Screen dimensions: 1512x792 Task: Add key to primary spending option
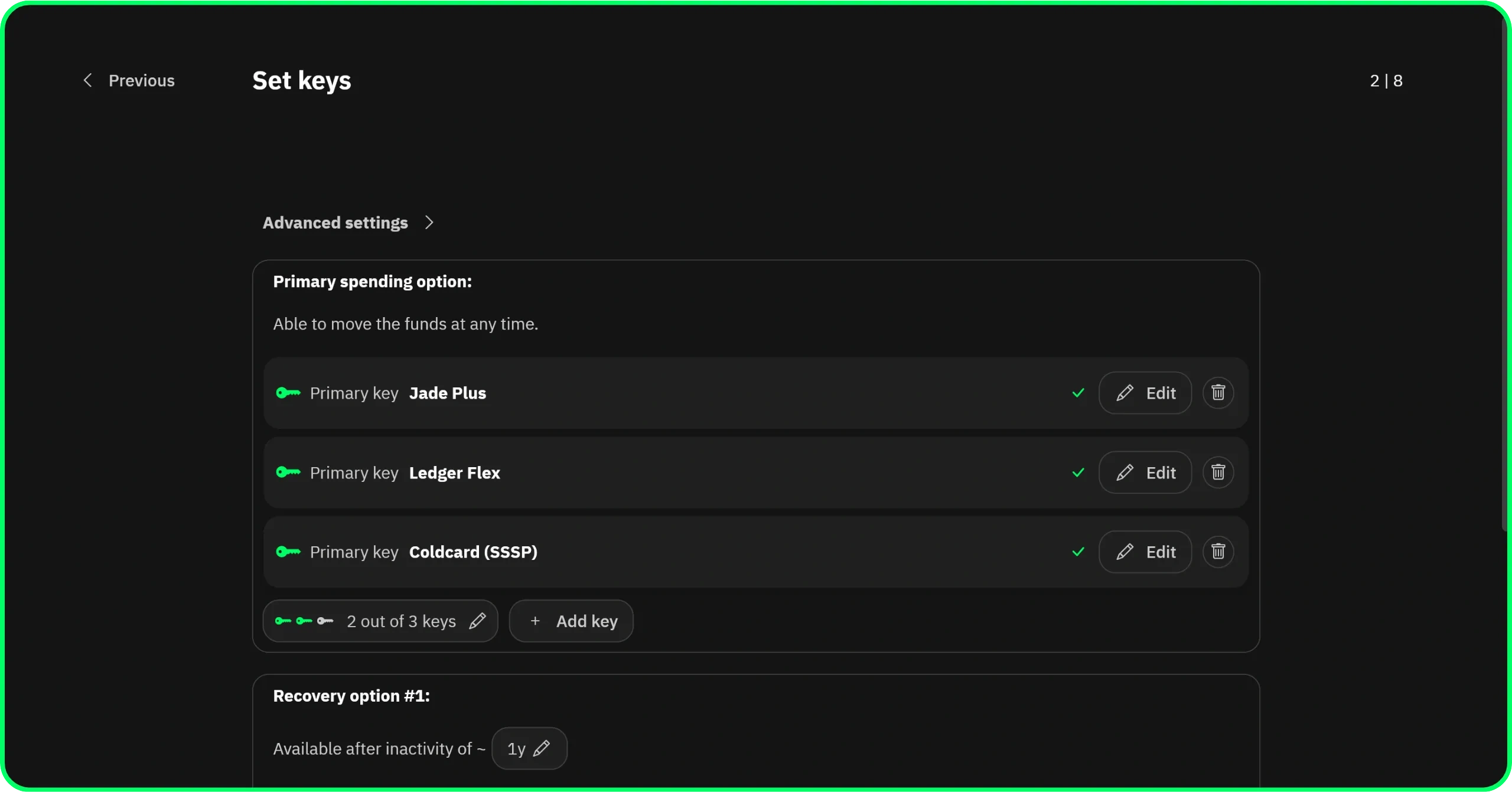click(x=571, y=621)
